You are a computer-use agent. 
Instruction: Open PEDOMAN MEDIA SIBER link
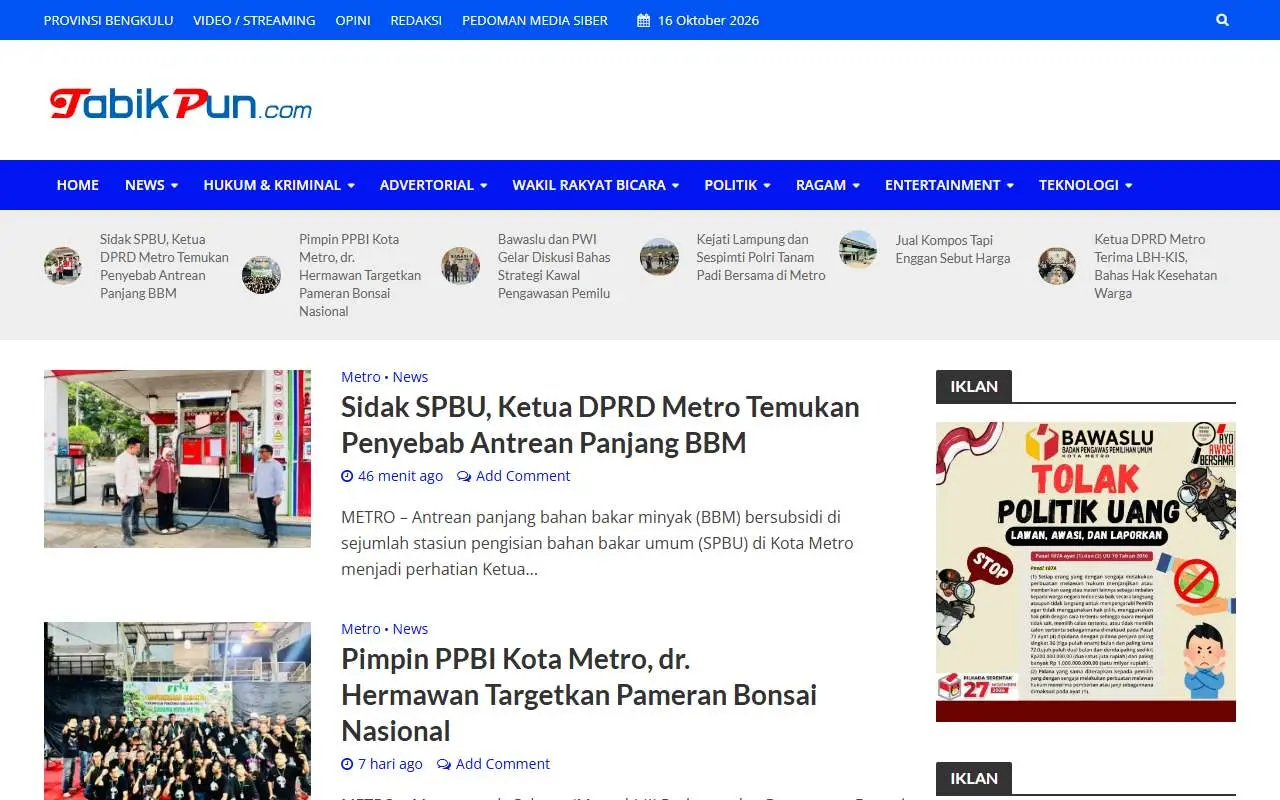pos(535,20)
